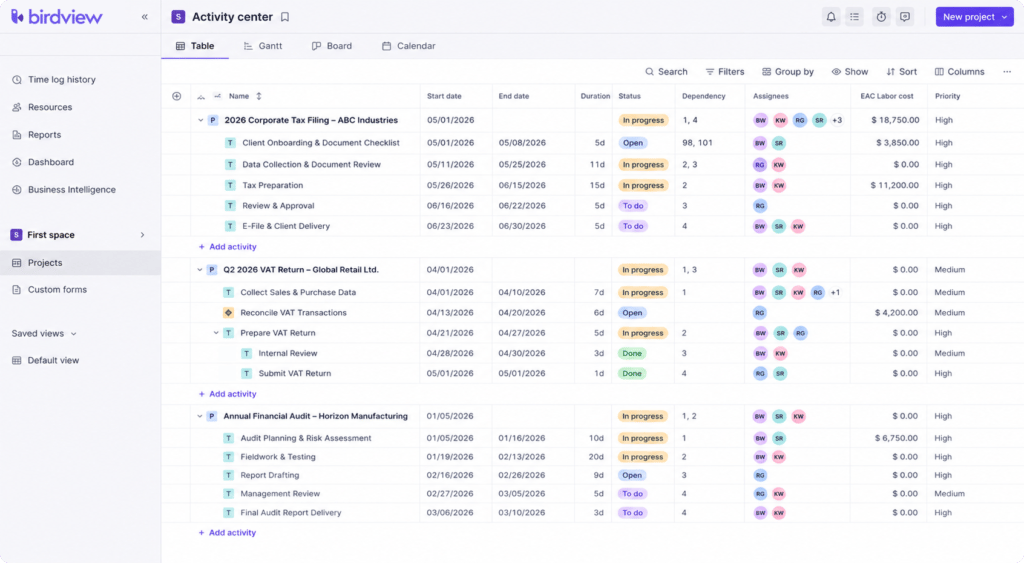The width and height of the screenshot is (1024, 563).
Task: Click end date 03/10/2026 of Final Audit Report
Action: [521, 513]
